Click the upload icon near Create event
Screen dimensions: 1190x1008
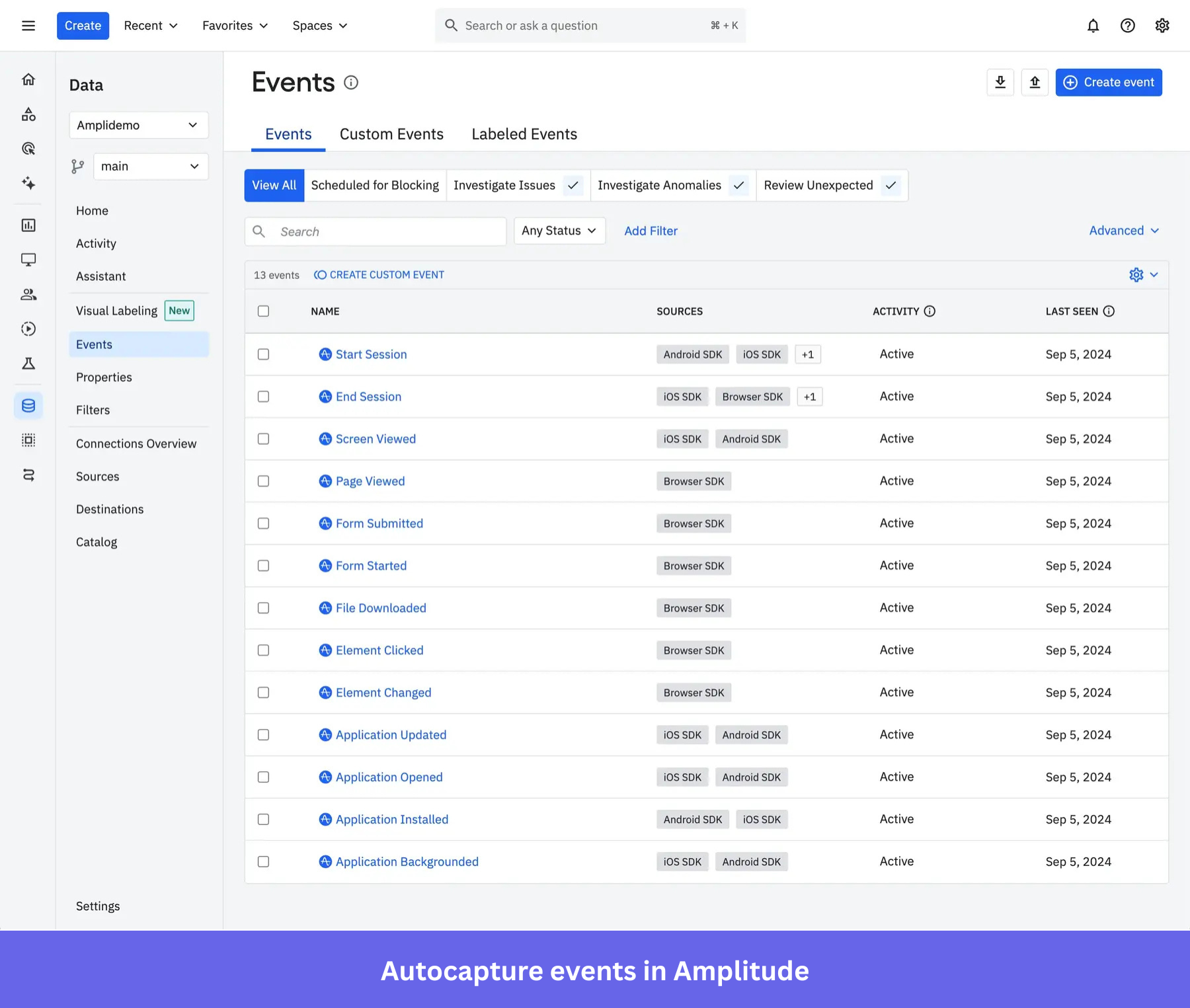click(1035, 83)
